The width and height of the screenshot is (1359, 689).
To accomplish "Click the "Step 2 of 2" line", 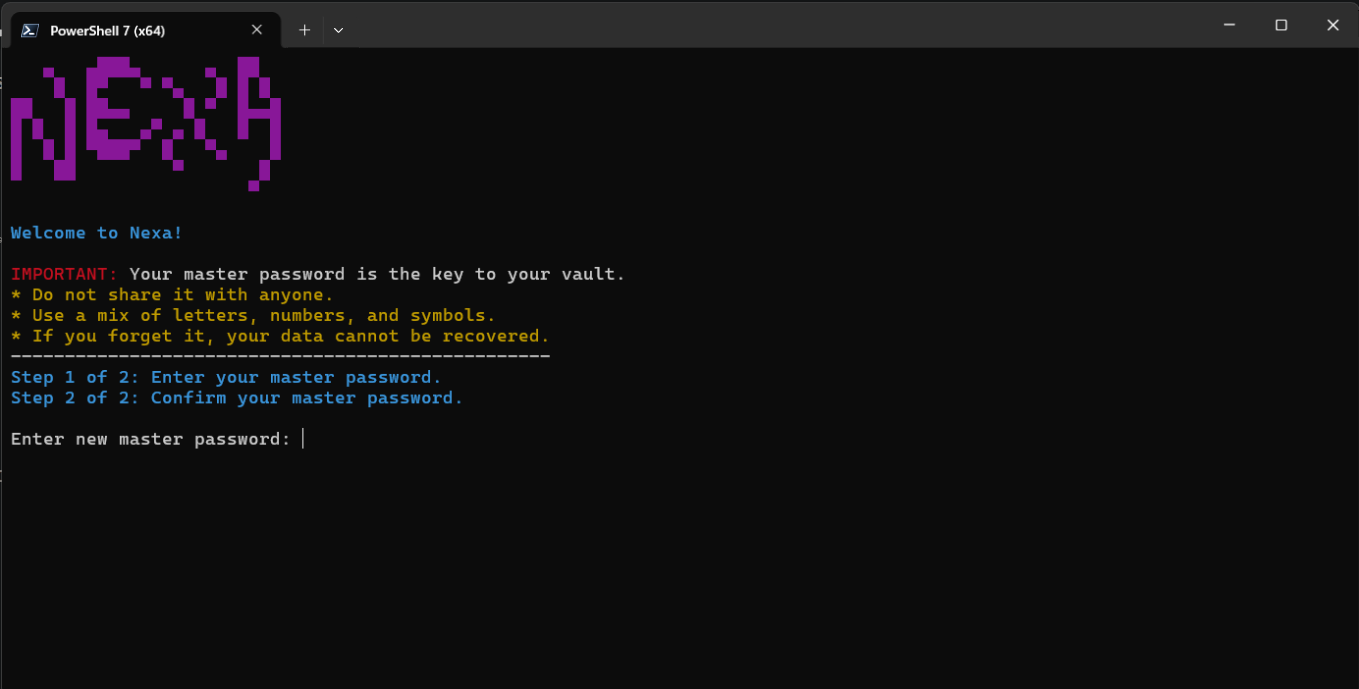I will (x=237, y=398).
